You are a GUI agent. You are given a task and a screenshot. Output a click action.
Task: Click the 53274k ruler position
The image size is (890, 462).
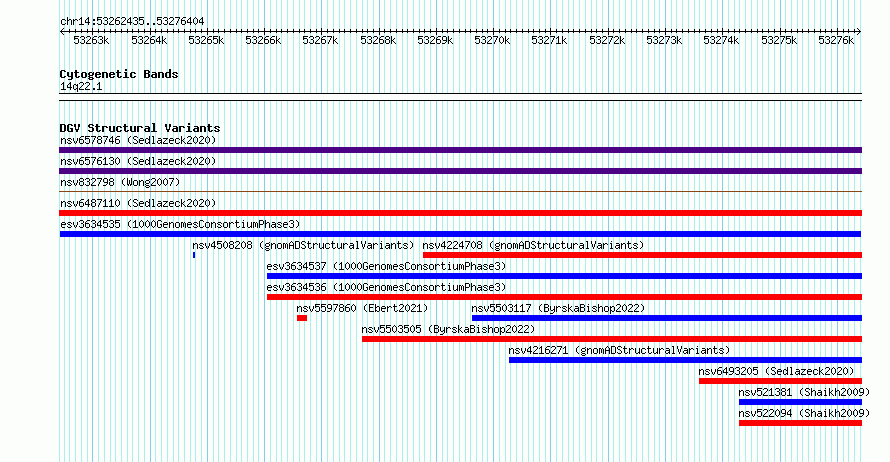point(721,40)
